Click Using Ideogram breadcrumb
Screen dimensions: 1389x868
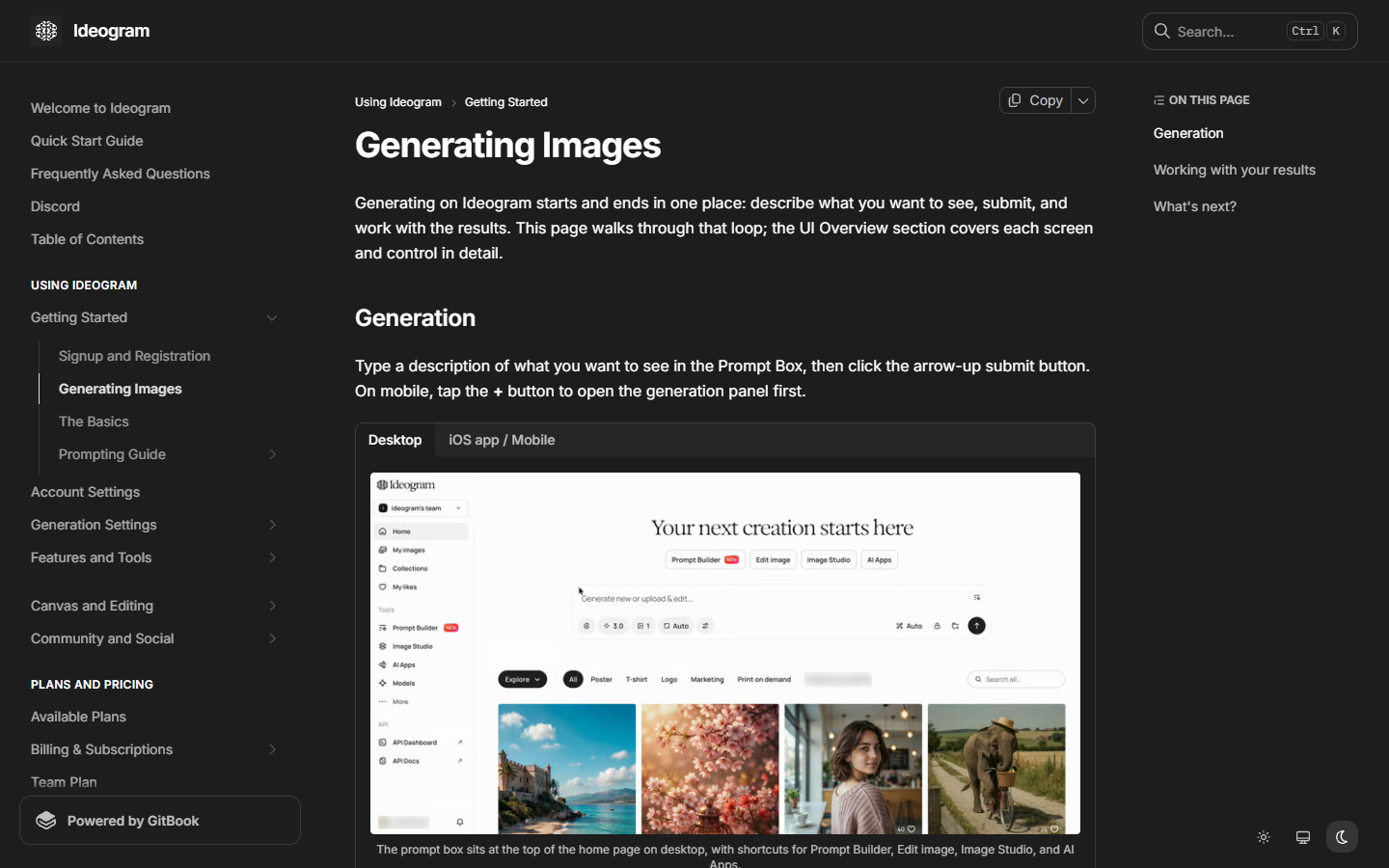(x=398, y=102)
